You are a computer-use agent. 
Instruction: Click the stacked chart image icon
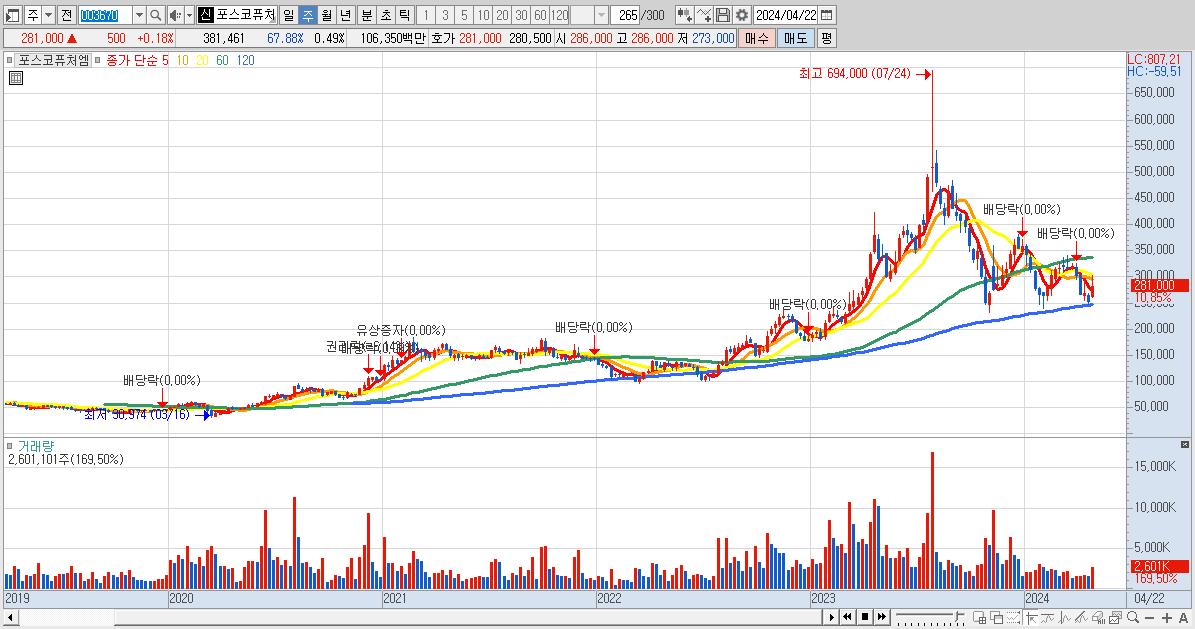tap(1116, 617)
